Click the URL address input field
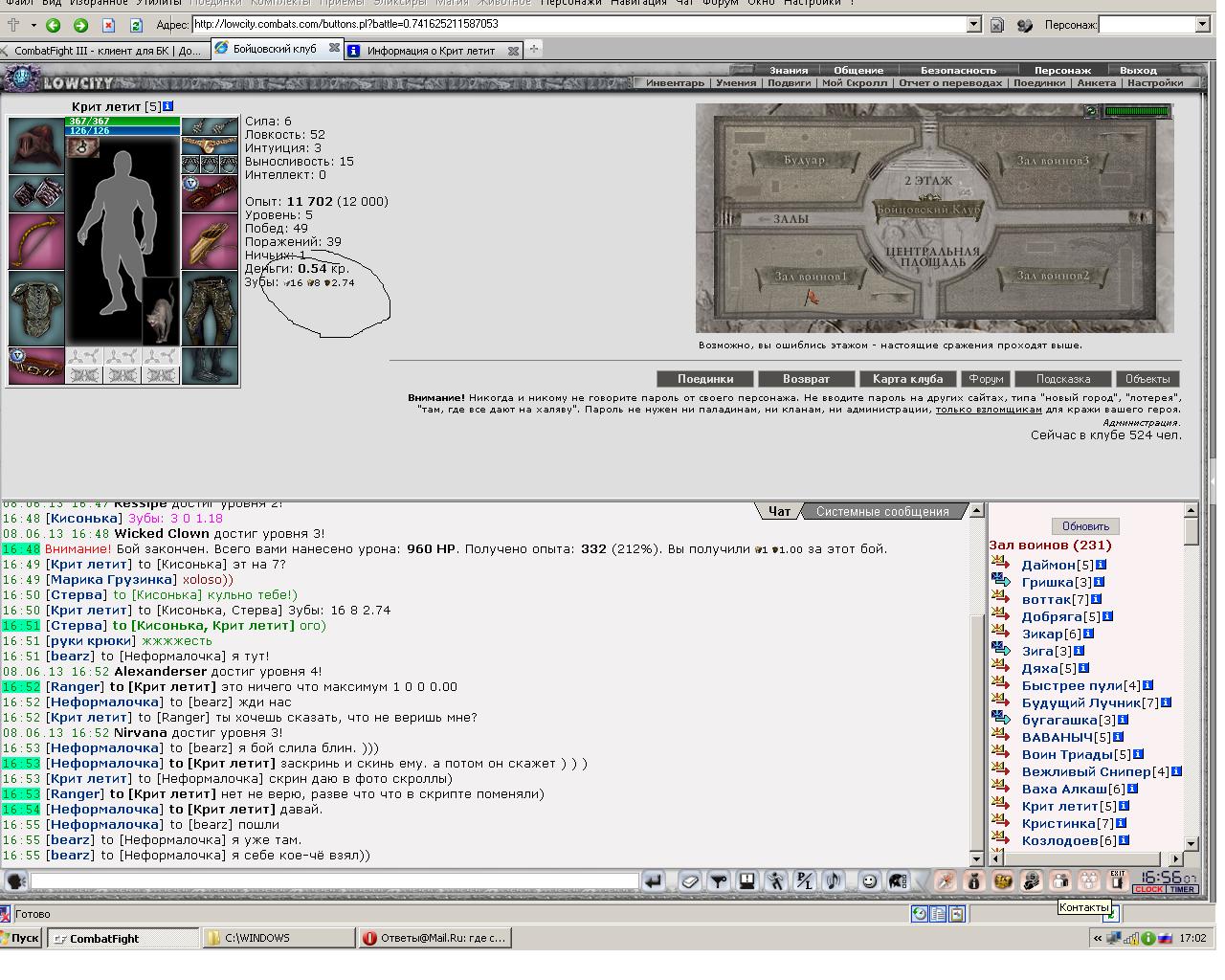 pos(579,25)
